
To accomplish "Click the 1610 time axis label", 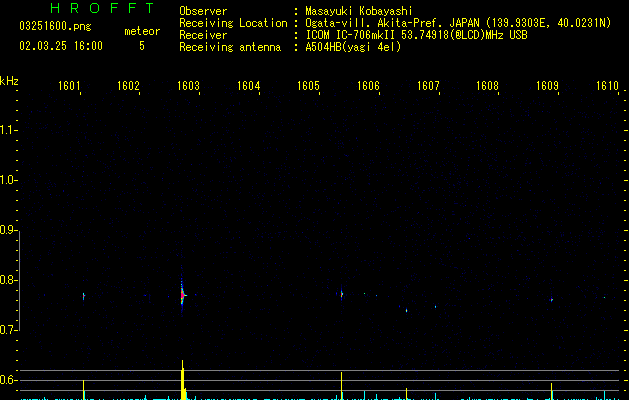I will pyautogui.click(x=607, y=85).
